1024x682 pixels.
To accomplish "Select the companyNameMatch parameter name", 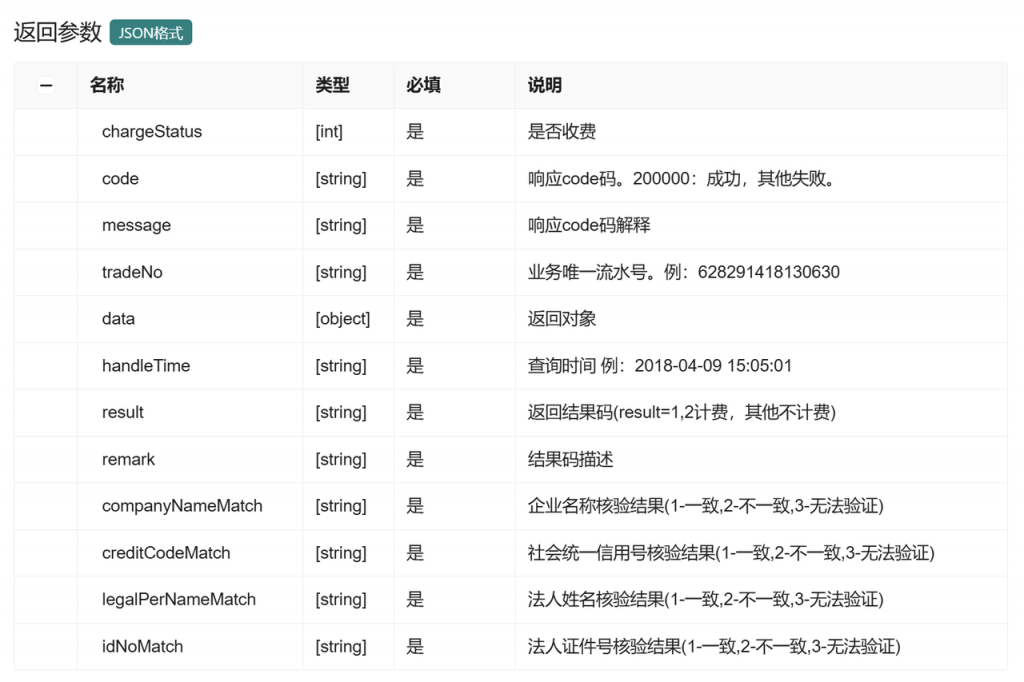I will pos(182,506).
